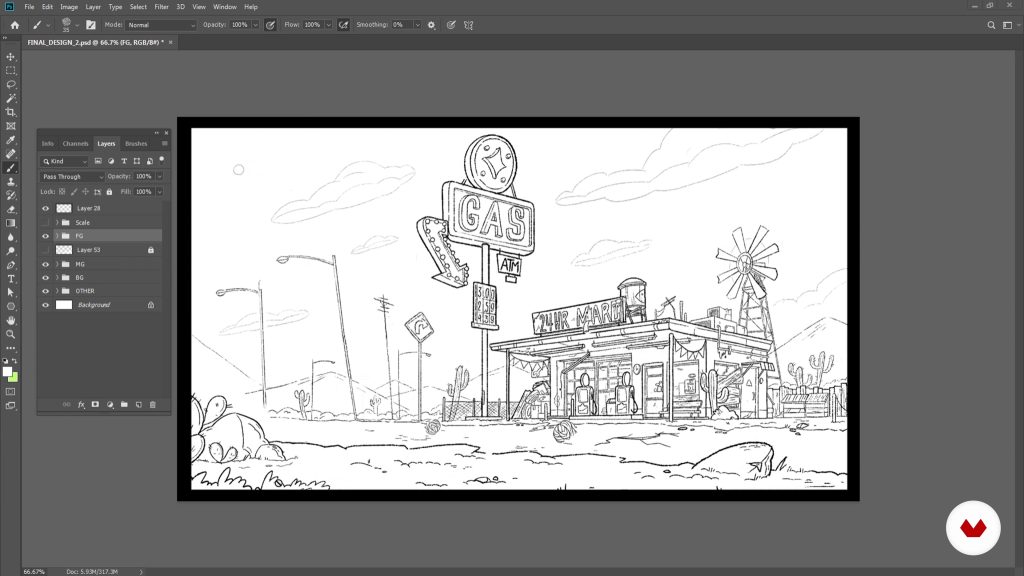Click the brush Opacity value field
The height and width of the screenshot is (576, 1024).
pos(241,24)
